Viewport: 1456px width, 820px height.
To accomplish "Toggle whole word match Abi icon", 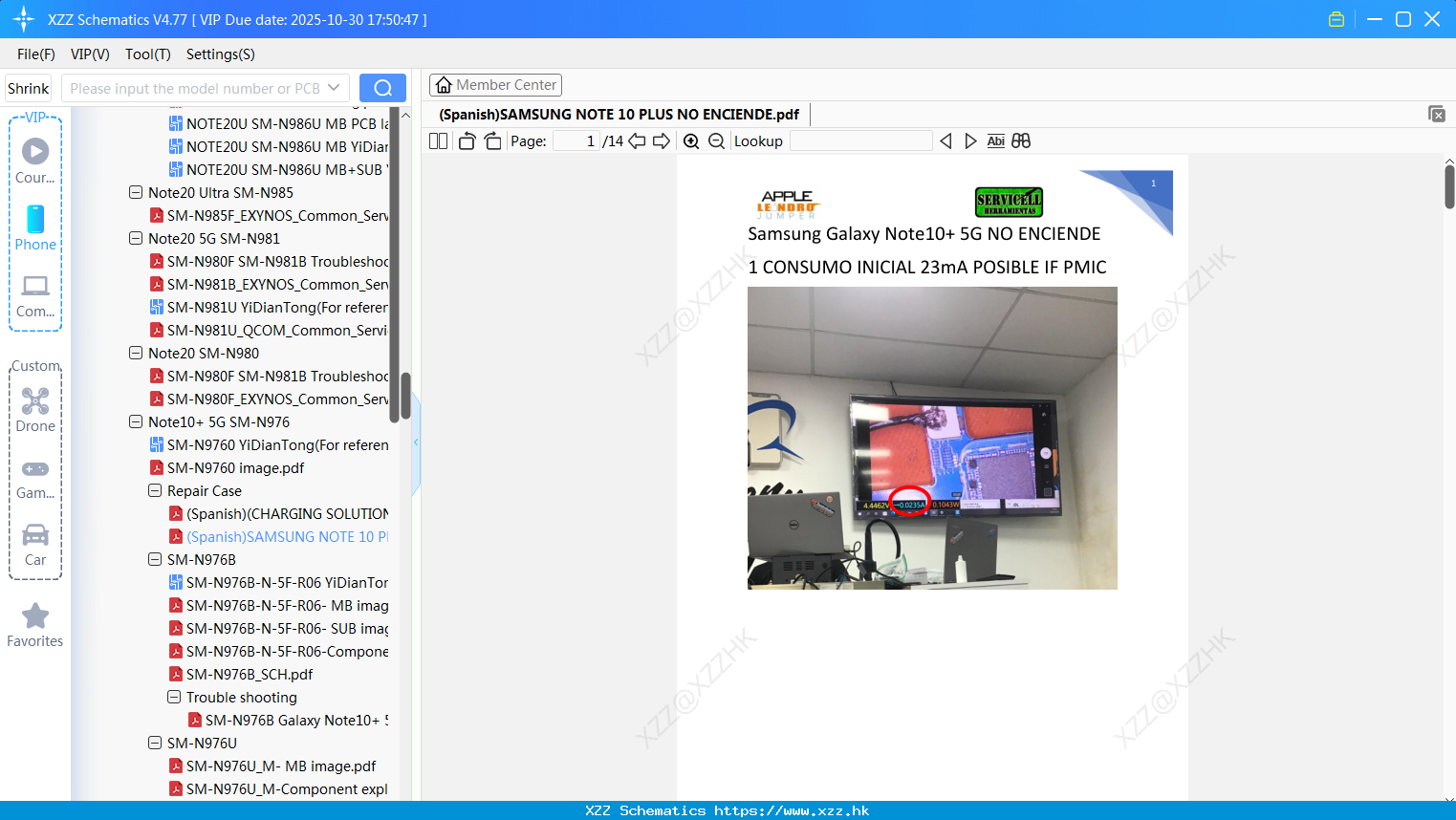I will pyautogui.click(x=995, y=140).
